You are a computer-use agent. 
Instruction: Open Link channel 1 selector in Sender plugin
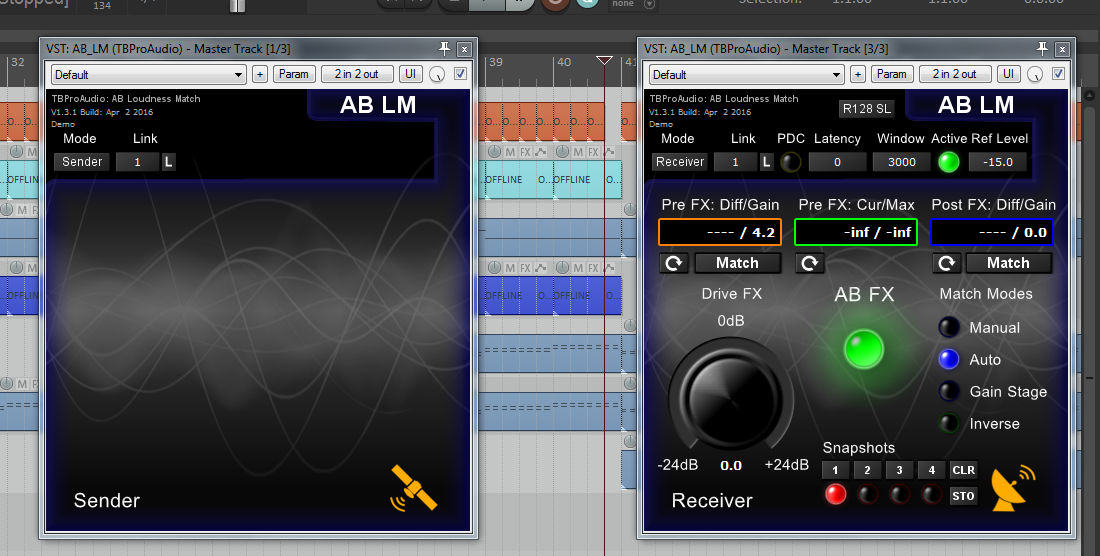pyautogui.click(x=138, y=162)
